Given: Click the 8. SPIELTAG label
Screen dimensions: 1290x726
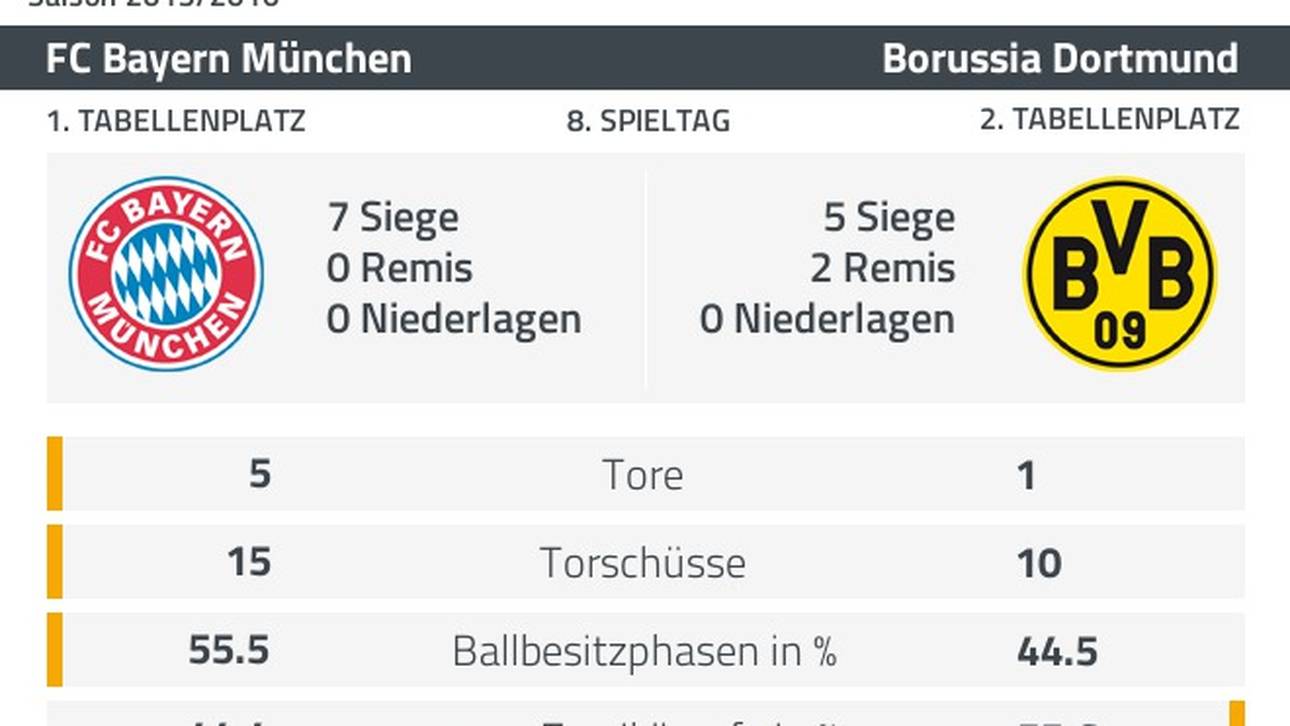Looking at the screenshot, I should click(648, 121).
